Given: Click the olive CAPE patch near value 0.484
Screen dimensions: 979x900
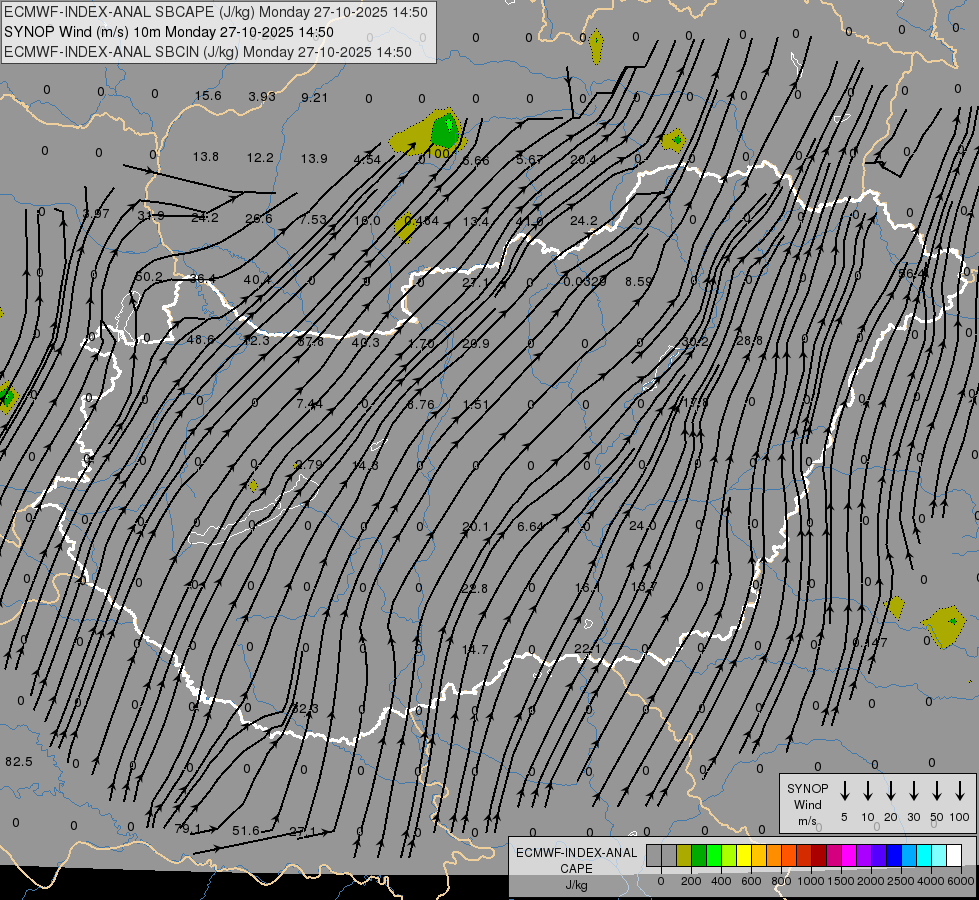Looking at the screenshot, I should click(x=405, y=228).
